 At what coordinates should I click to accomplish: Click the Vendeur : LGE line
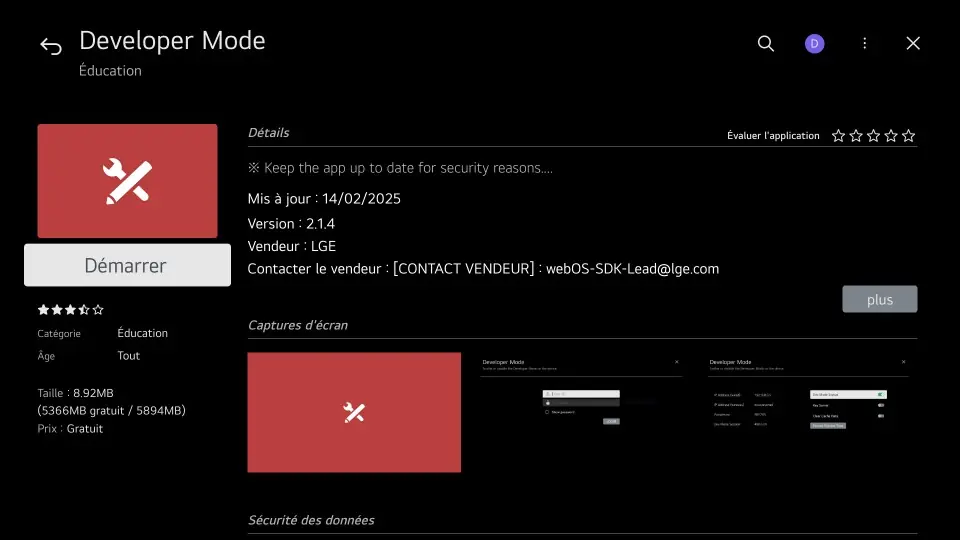[x=291, y=246]
